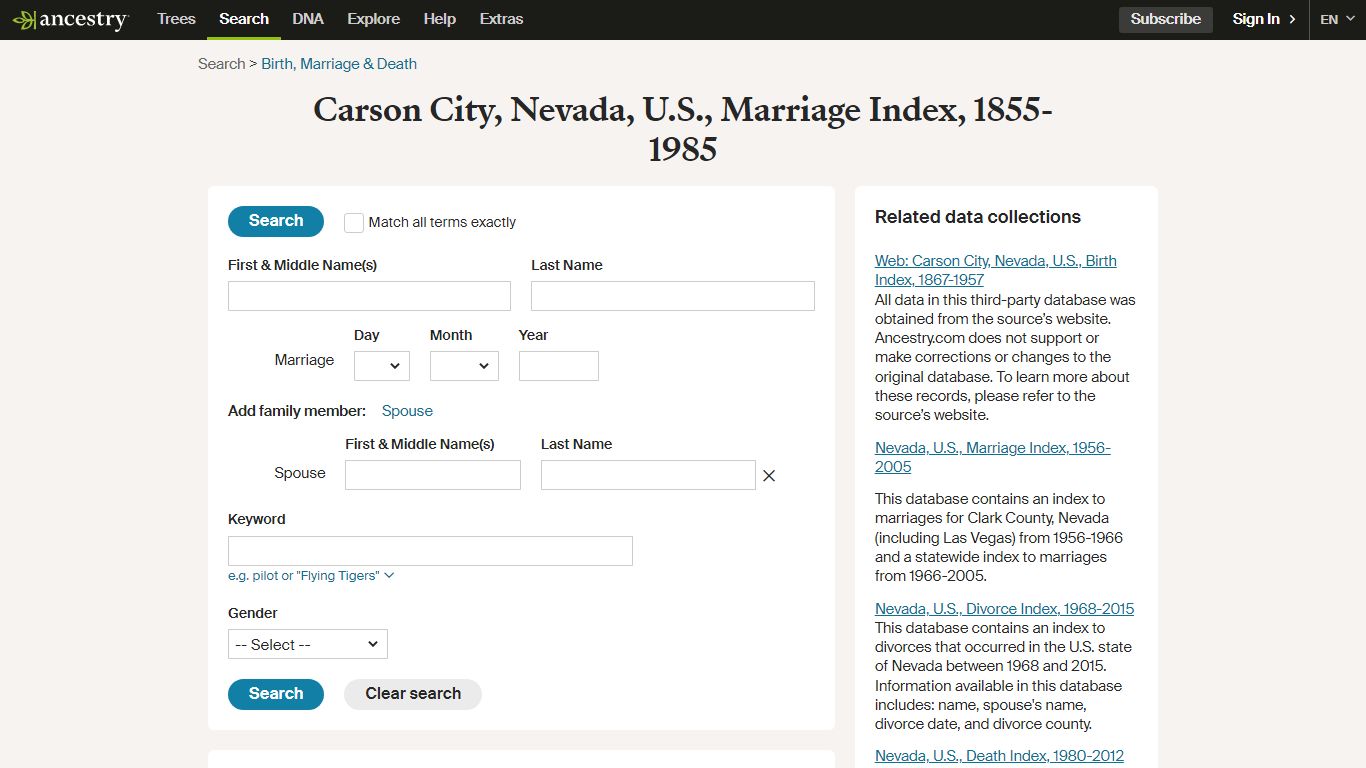Click the top Search button

click(x=276, y=221)
